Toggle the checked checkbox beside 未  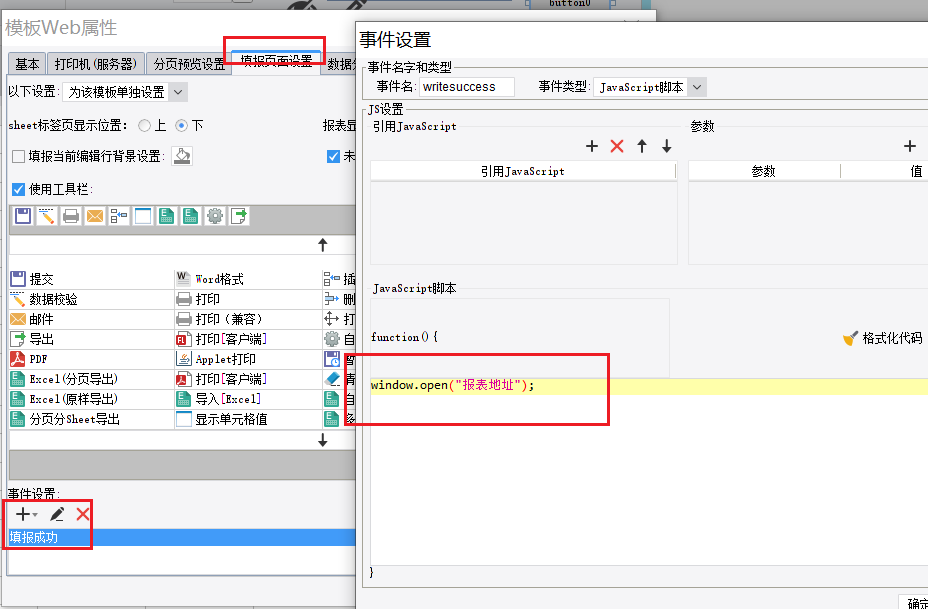pos(333,156)
